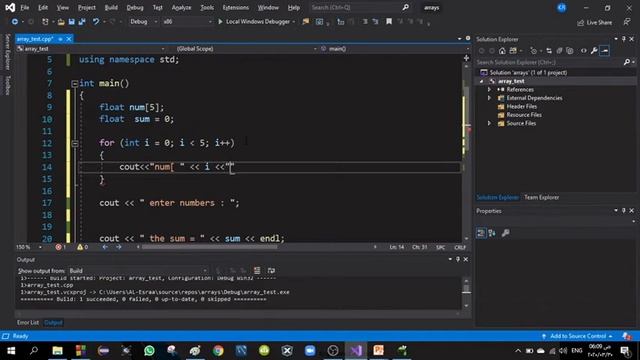Open the Toolbox side tab
640x360 pixels.
7,85
